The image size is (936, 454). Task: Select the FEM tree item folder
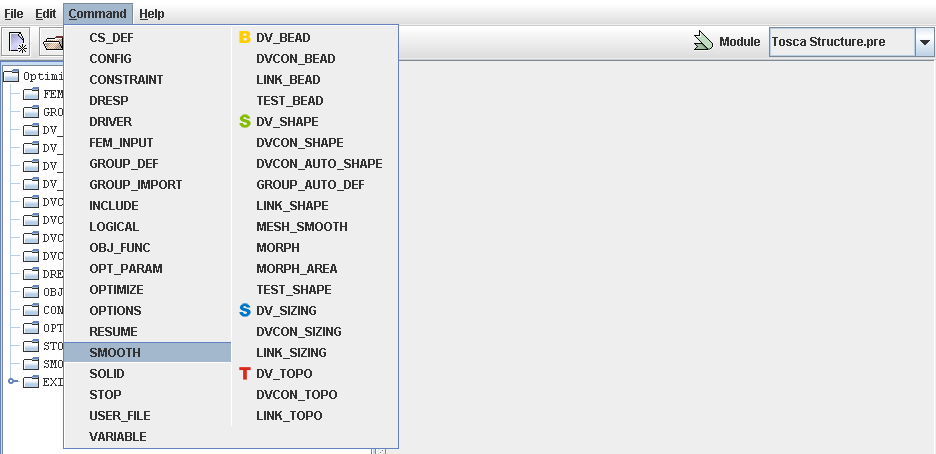click(33, 94)
